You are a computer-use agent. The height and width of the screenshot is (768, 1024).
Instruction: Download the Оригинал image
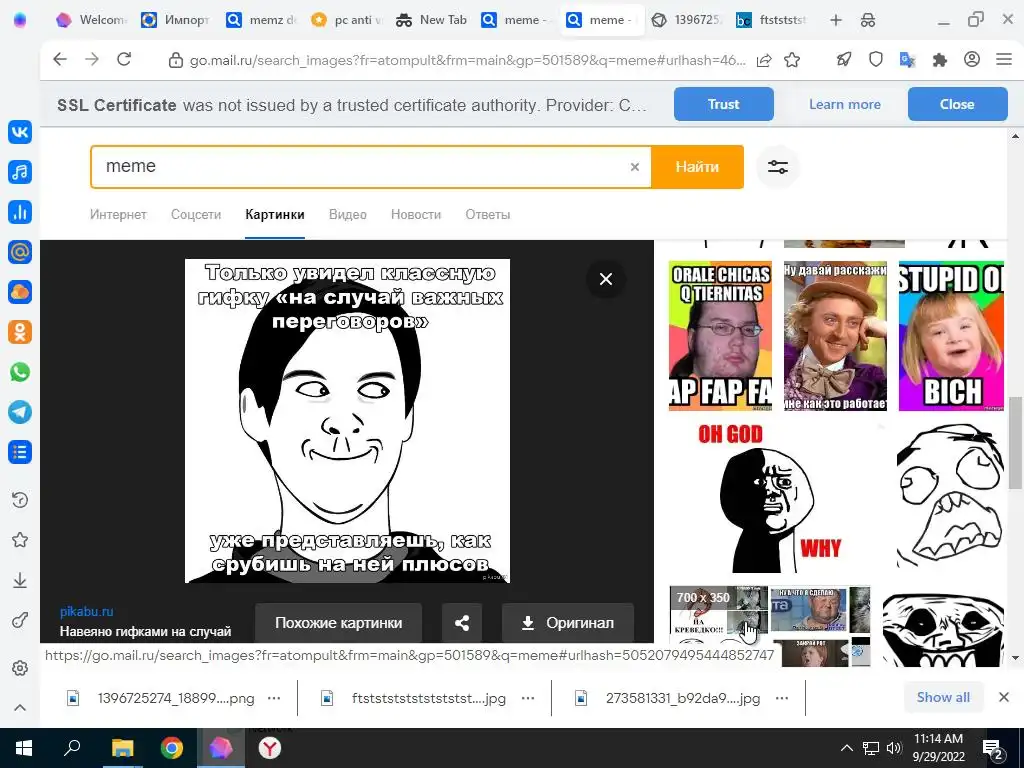point(568,622)
